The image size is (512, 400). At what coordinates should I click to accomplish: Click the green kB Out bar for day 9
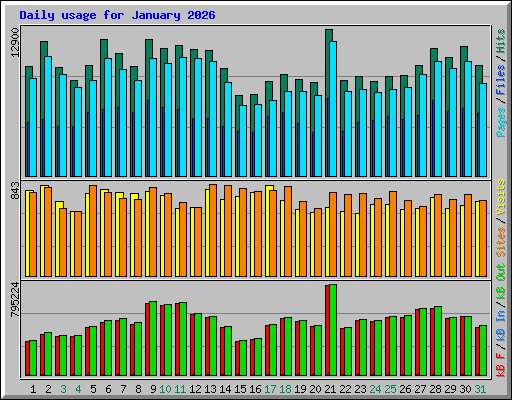point(153,339)
